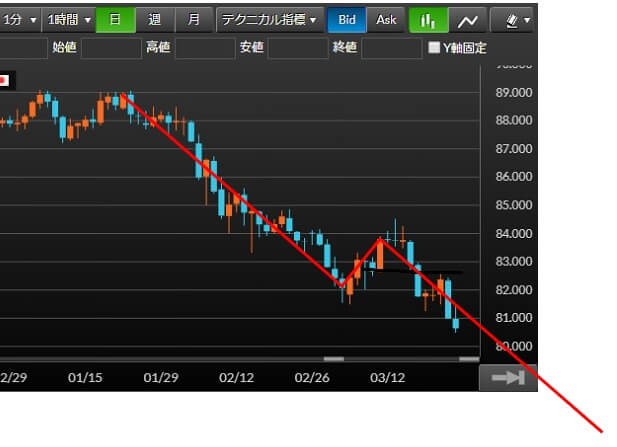This screenshot has height=447, width=617.
Task: Open the drawing pencil tool dropdown
Action: pos(513,20)
